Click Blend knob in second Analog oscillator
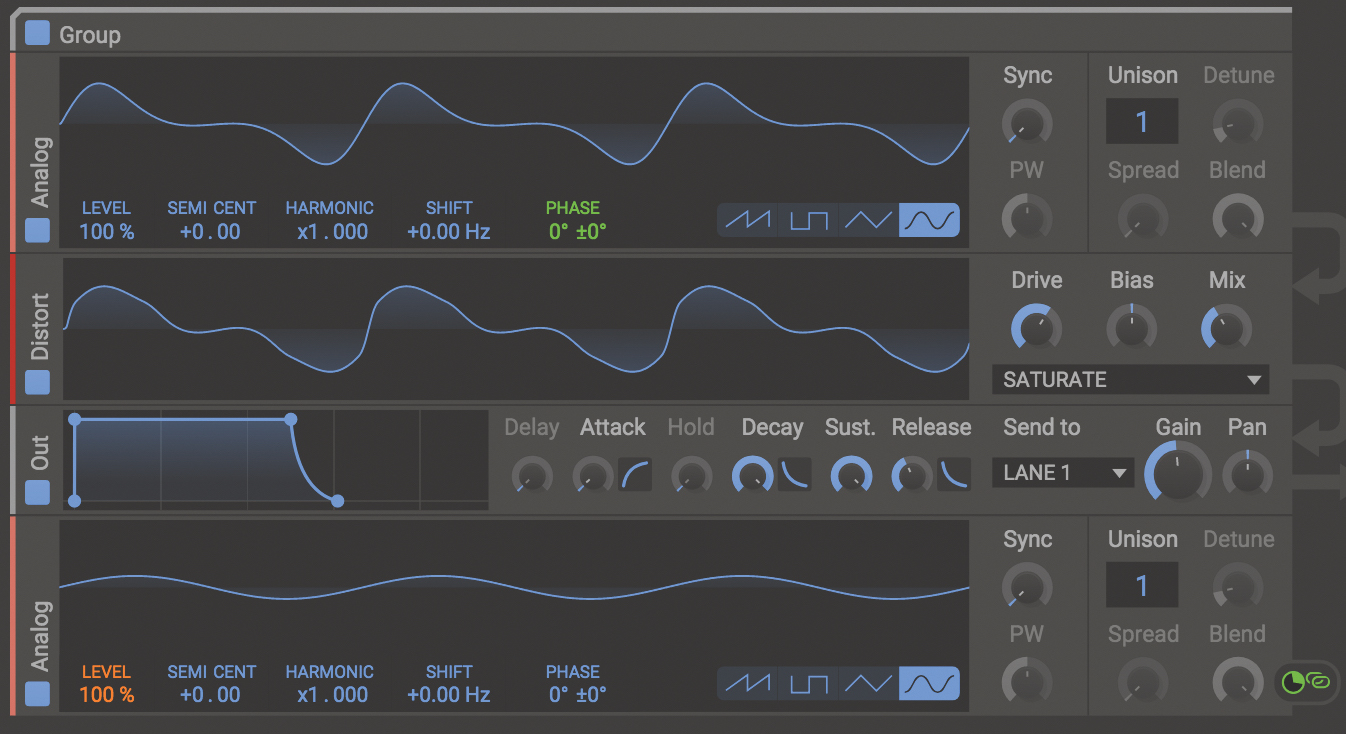 point(1237,680)
